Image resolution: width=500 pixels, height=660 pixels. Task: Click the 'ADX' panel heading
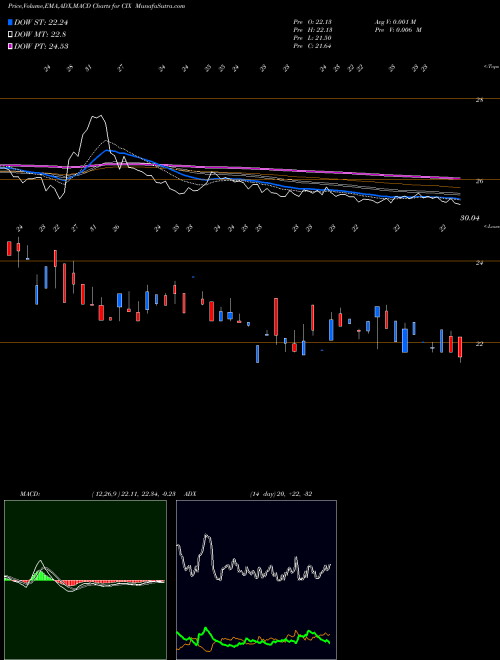(x=191, y=494)
